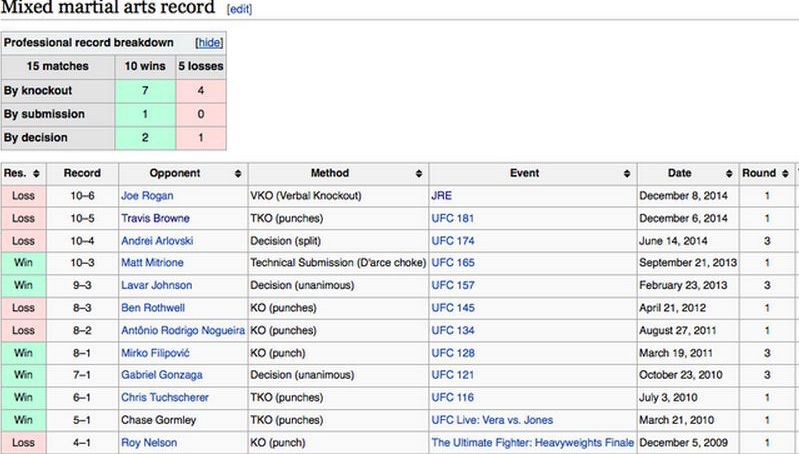Viewport: 799px width, 454px height.
Task: Open Travis Browne's page
Action: point(155,218)
